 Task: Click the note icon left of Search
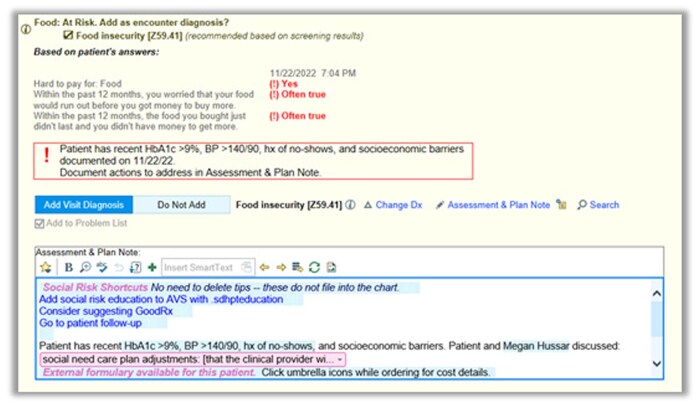coord(562,205)
